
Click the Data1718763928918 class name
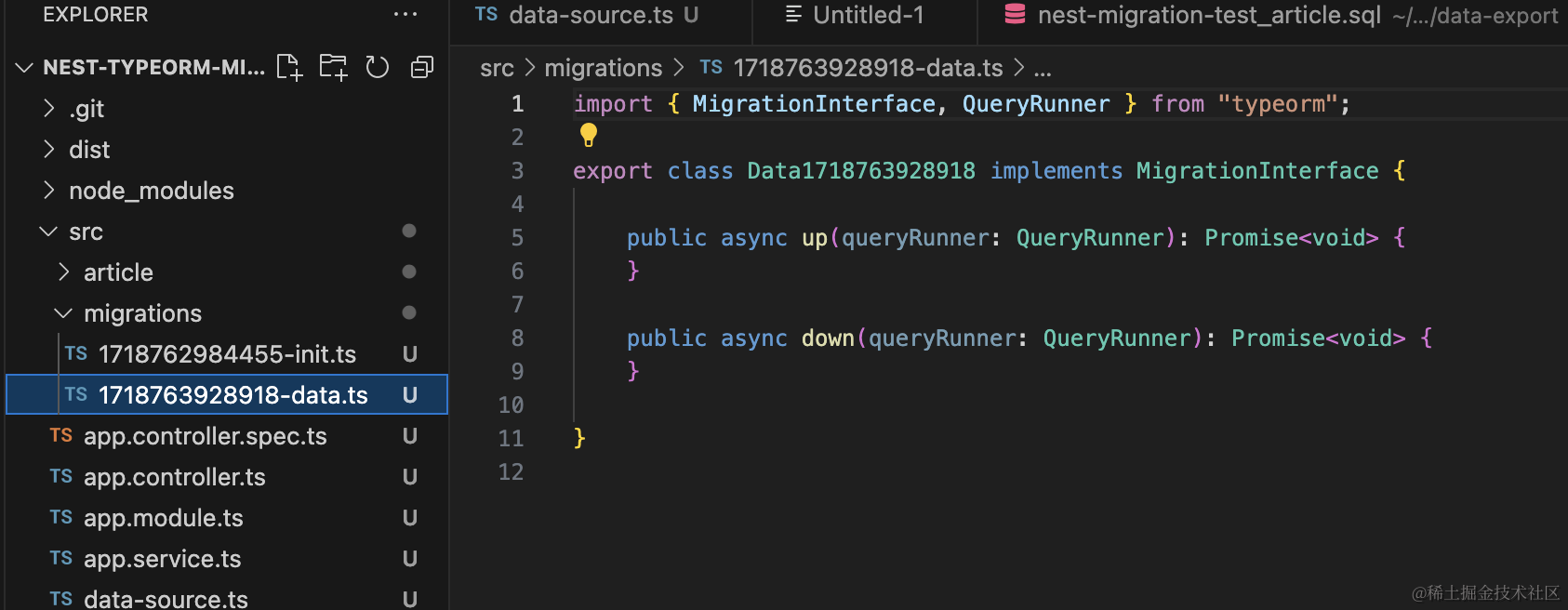pos(861,171)
